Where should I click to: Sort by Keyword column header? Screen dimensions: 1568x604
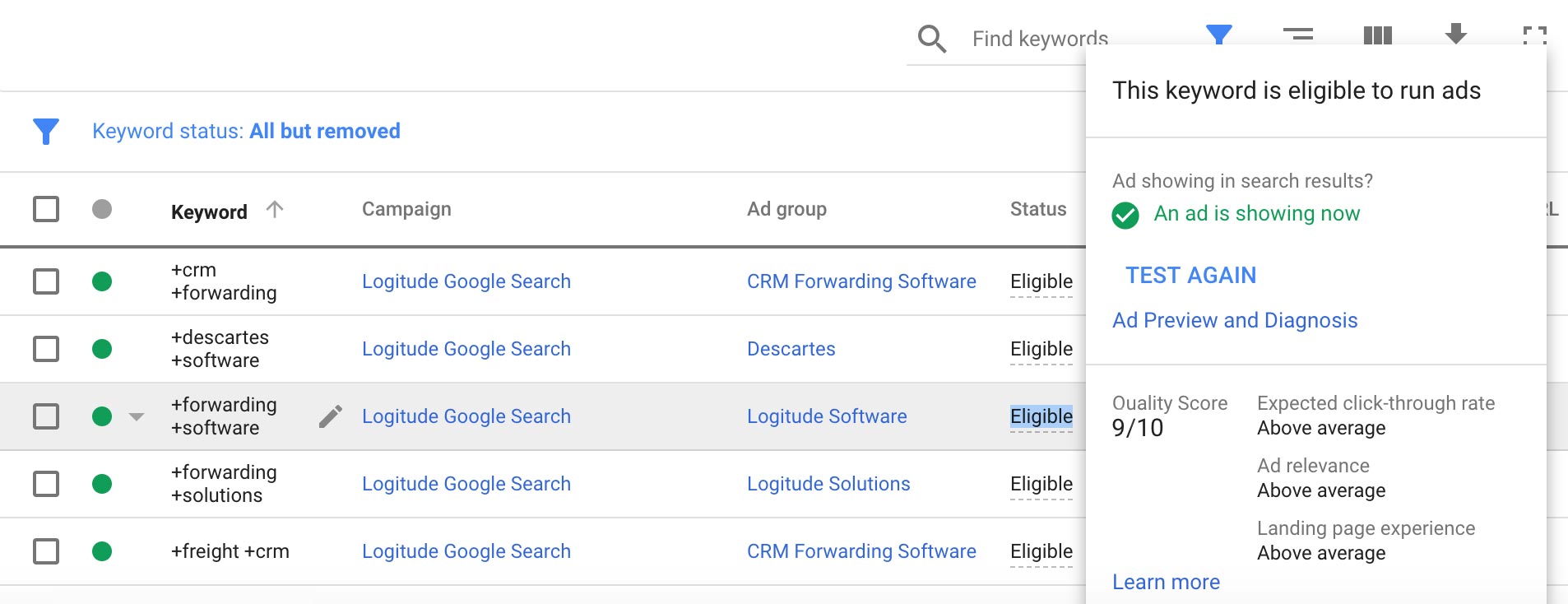tap(209, 211)
